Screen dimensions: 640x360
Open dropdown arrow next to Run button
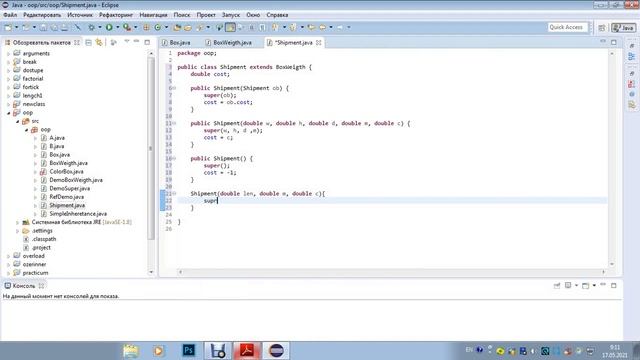click(x=117, y=27)
